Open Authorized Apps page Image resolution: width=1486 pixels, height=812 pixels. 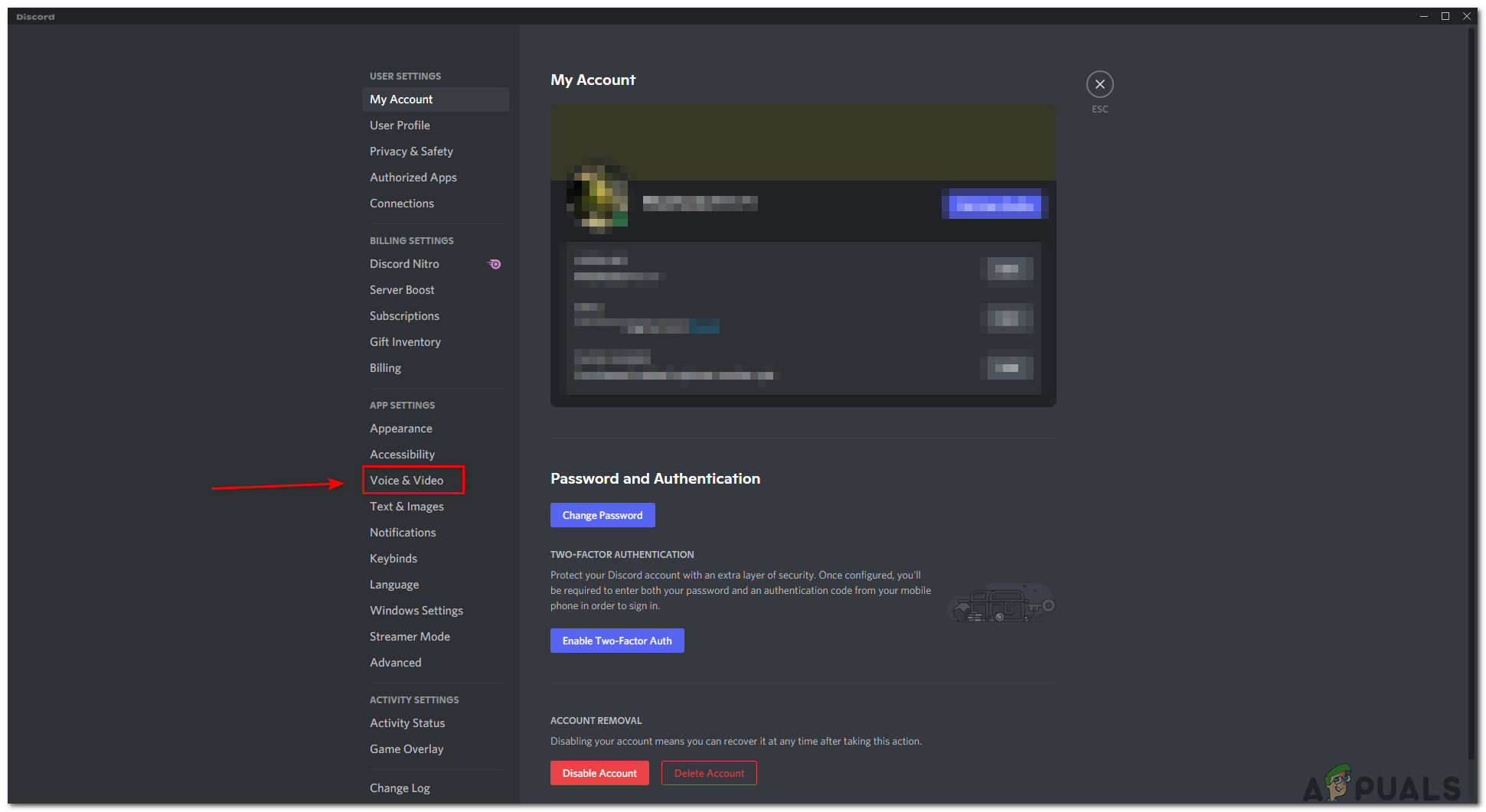pos(435,178)
